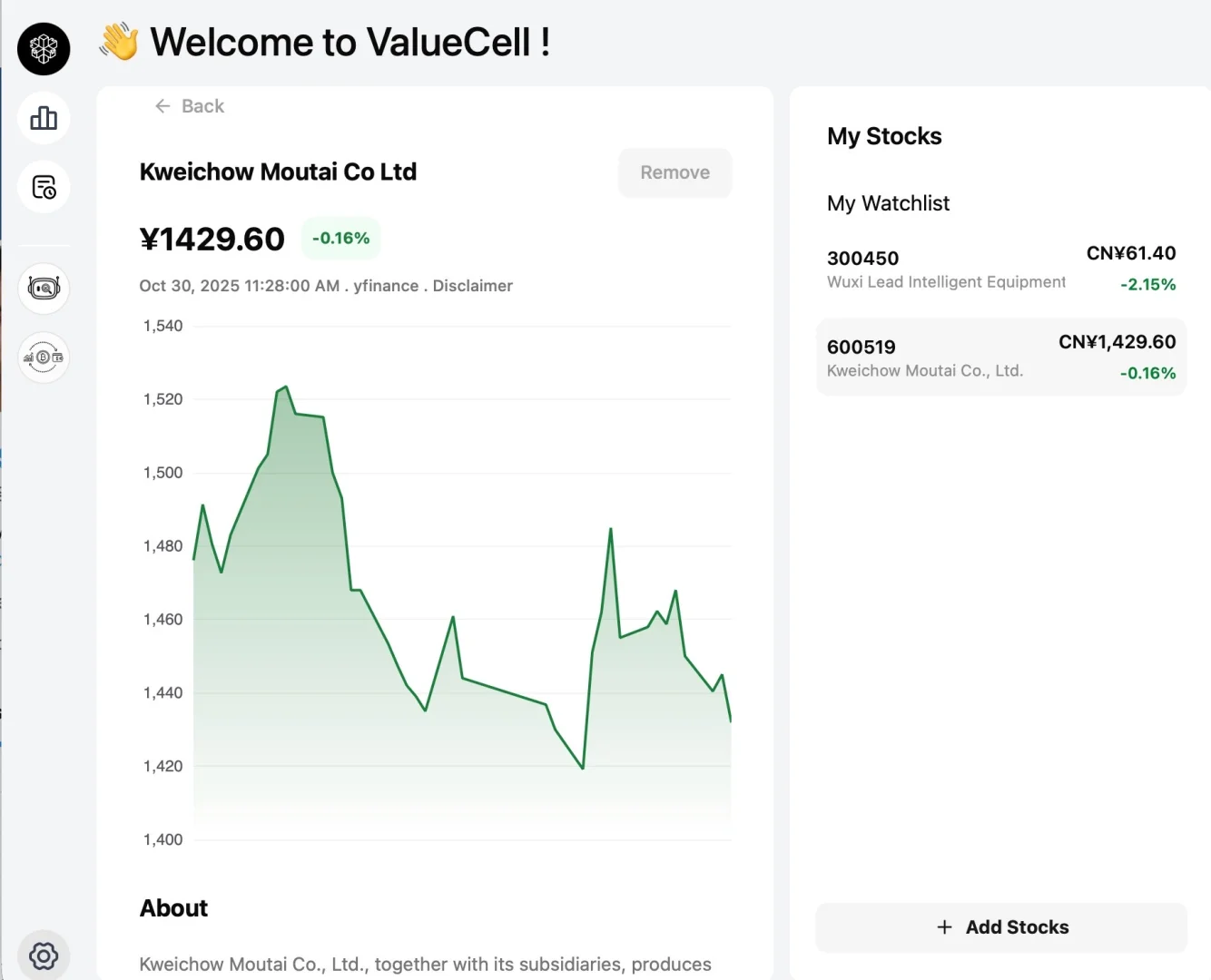Open the Disclaimer link
The image size is (1211, 980).
tap(472, 286)
